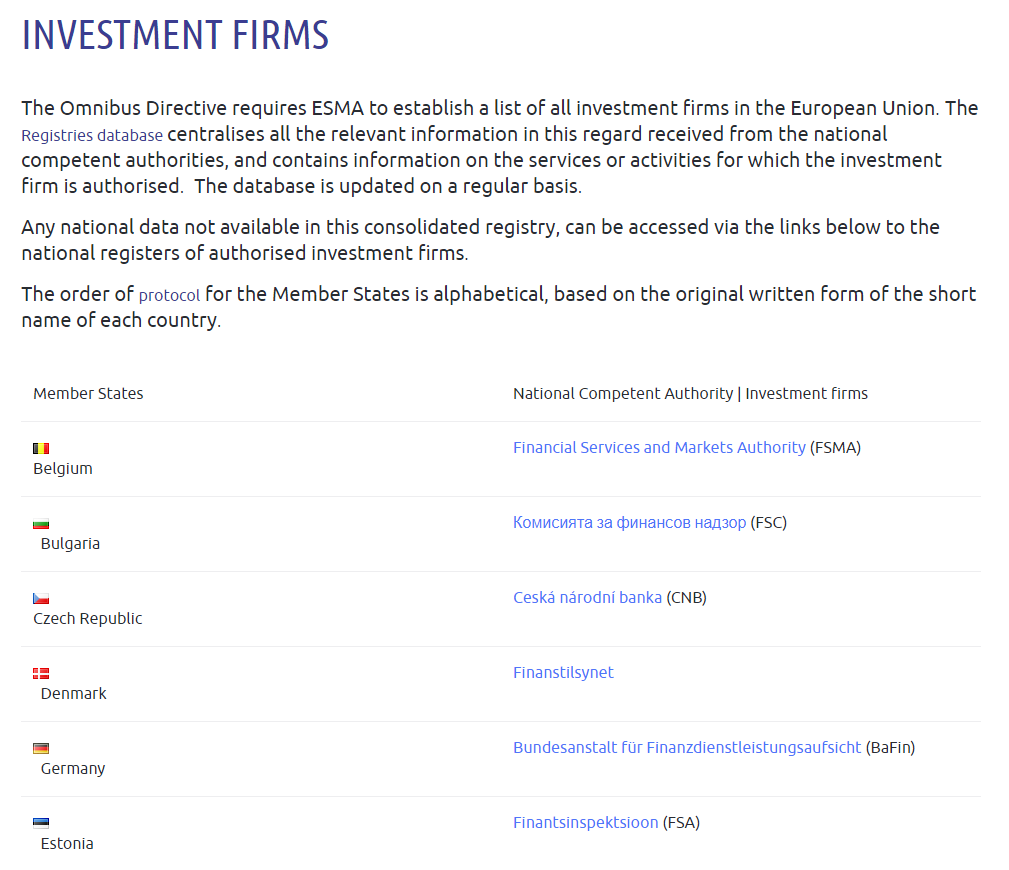Select the Estonia country name text
Screen dimensions: 1009x870
click(67, 843)
